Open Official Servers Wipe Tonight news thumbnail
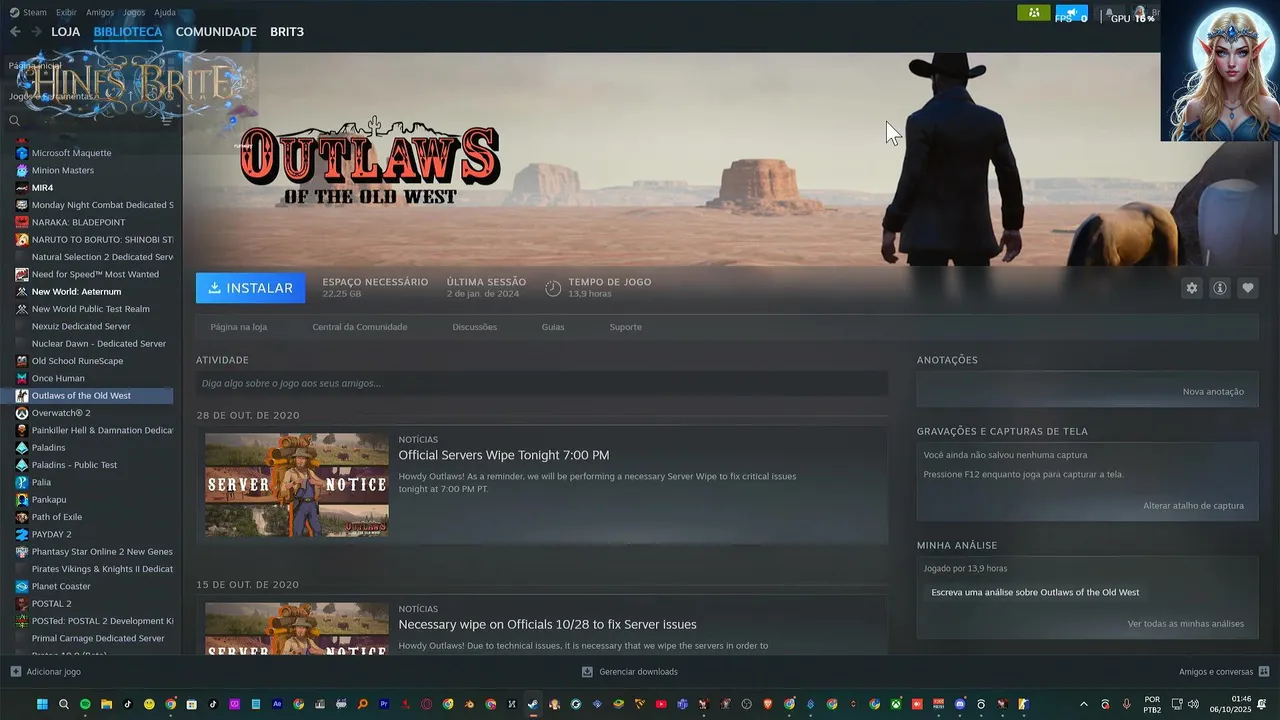This screenshot has width=1280, height=720. click(297, 485)
